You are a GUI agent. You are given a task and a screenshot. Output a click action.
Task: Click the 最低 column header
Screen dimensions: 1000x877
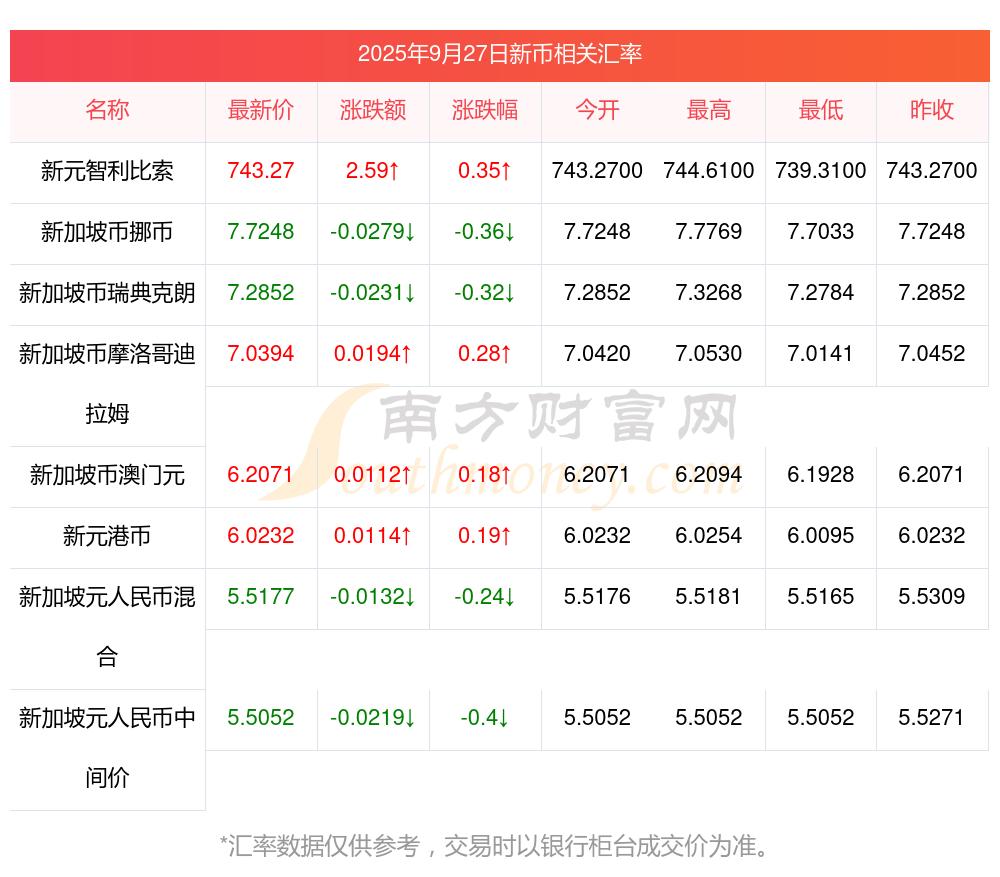[x=820, y=110]
